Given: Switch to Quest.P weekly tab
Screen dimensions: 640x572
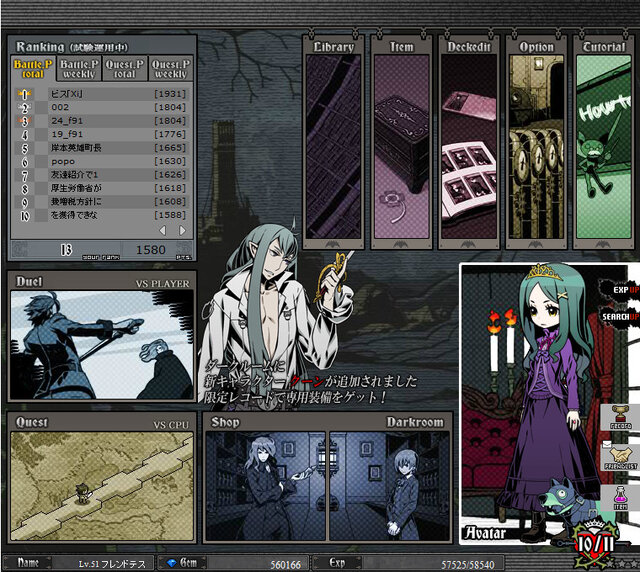Looking at the screenshot, I should [171, 69].
